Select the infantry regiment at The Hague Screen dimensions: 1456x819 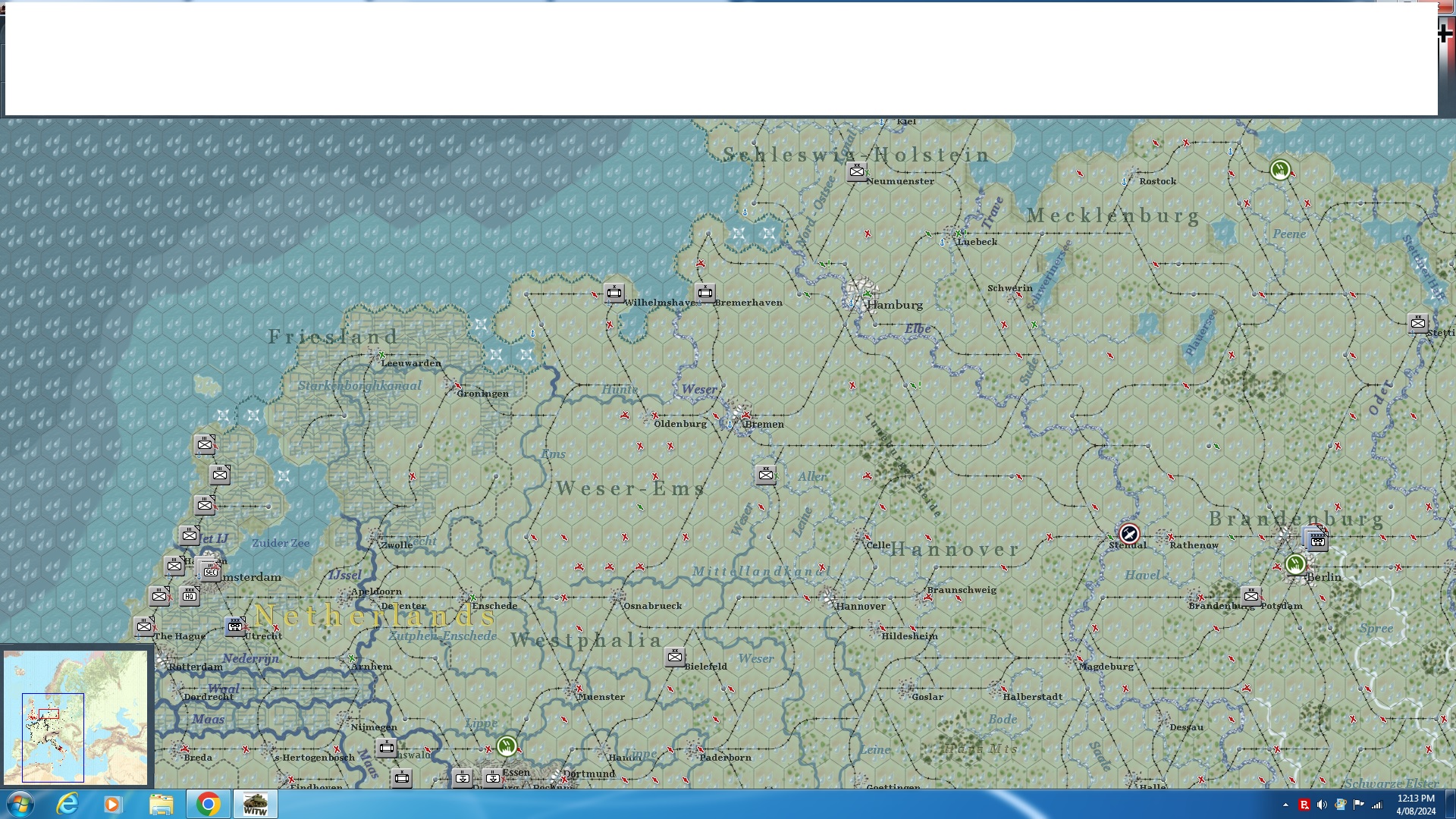point(144,626)
